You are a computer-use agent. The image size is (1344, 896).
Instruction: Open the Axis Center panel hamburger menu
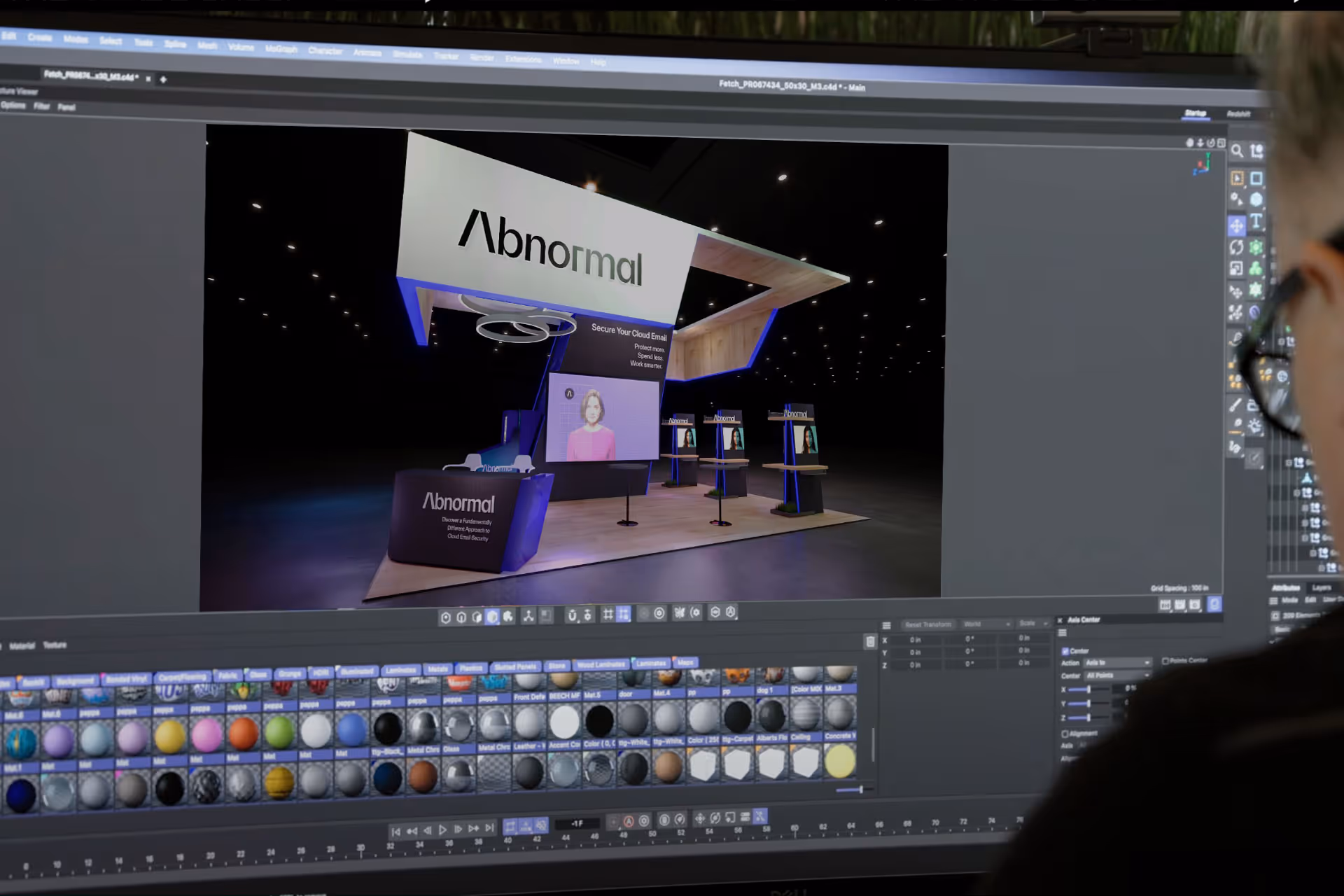[x=1062, y=633]
